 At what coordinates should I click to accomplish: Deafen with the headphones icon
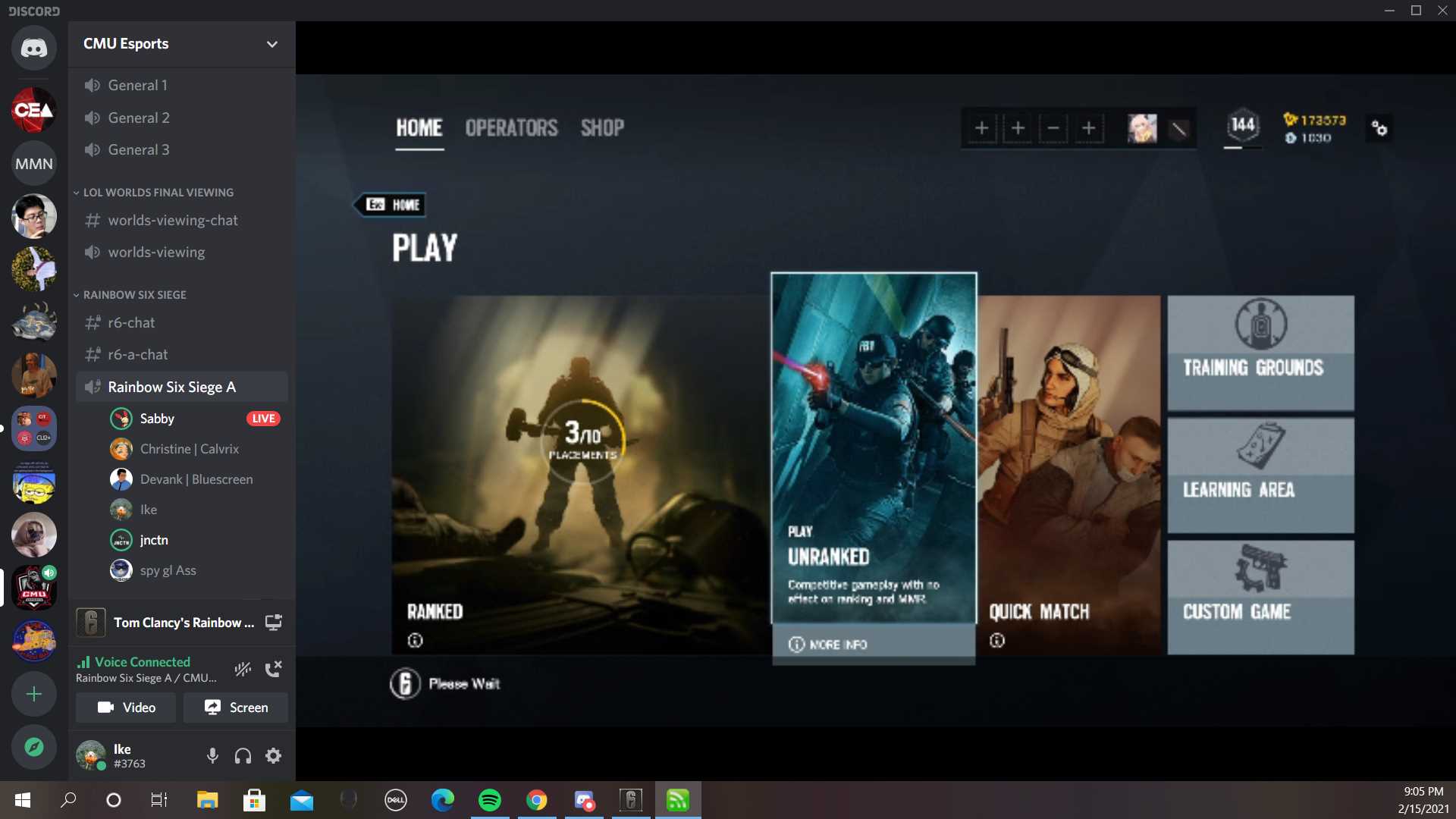(x=243, y=755)
